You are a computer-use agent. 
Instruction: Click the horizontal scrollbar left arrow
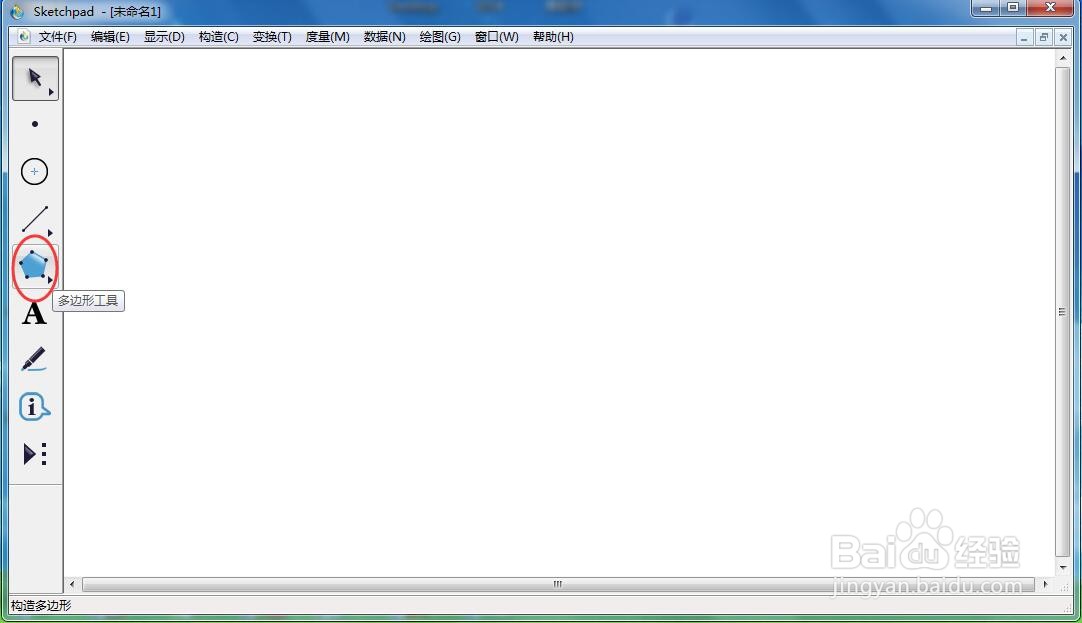coord(72,584)
